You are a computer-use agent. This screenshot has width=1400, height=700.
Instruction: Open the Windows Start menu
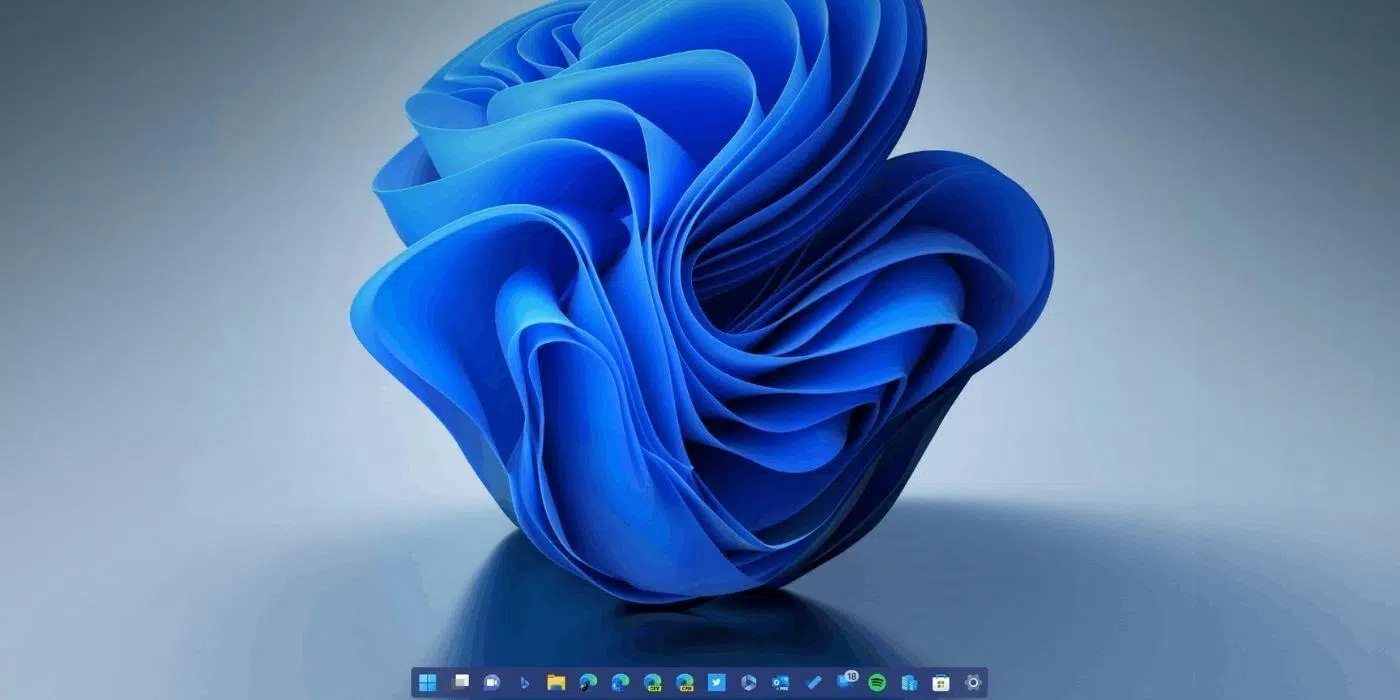click(x=428, y=683)
